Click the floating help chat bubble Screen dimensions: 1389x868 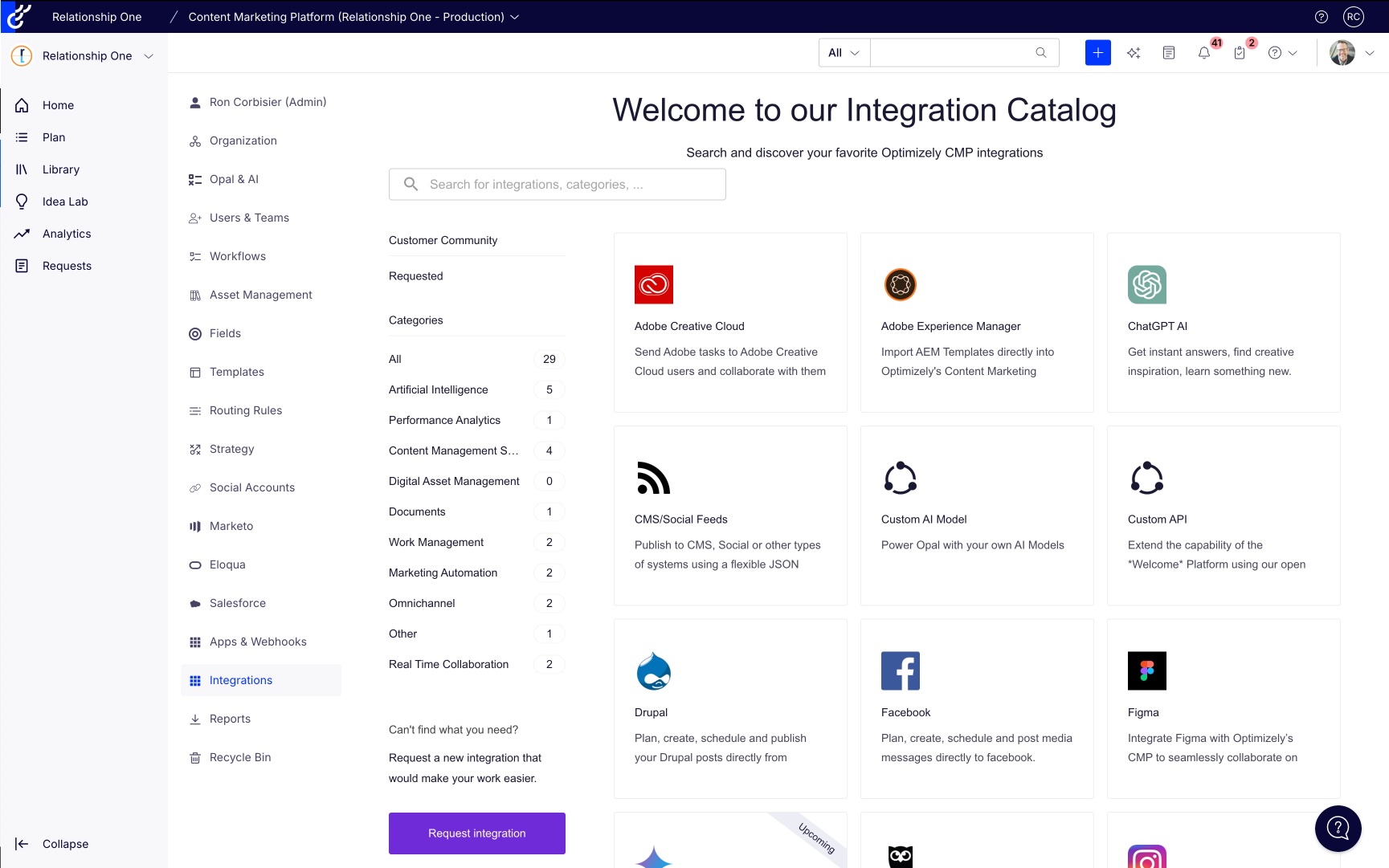point(1338,828)
